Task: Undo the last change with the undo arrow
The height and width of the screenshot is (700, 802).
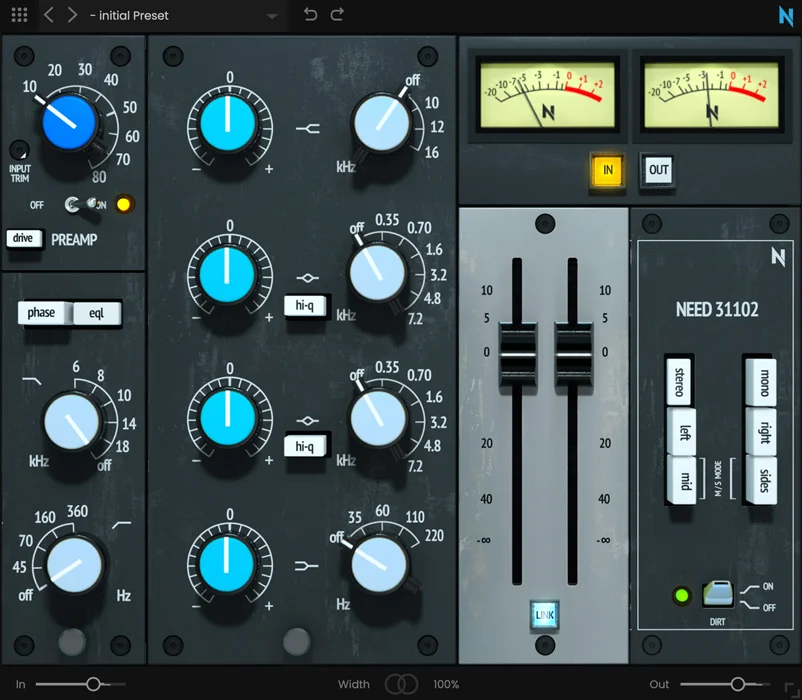Action: pyautogui.click(x=310, y=15)
